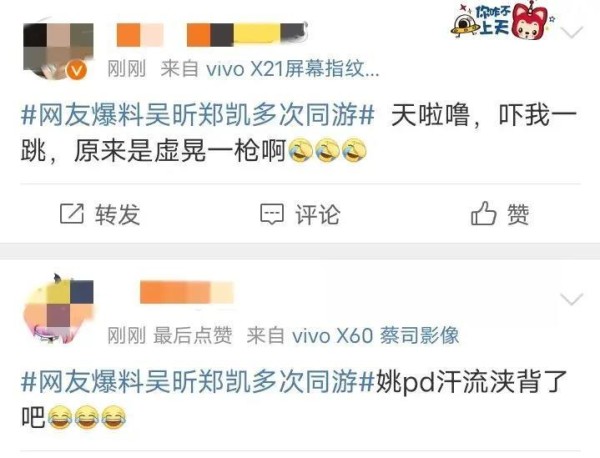The width and height of the screenshot is (600, 458).
Task: Click the vivo X21屏幕指纹 source link
Action: (292, 69)
